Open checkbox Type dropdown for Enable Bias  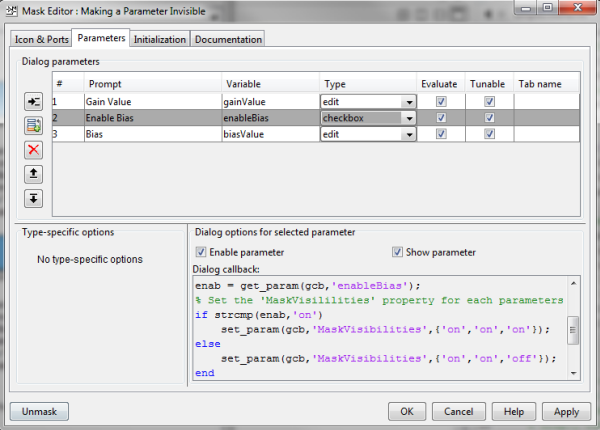tap(408, 118)
